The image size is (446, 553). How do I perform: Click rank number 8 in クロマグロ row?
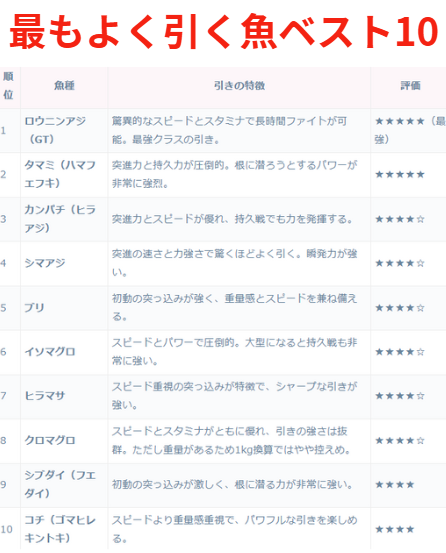pyautogui.click(x=3, y=441)
